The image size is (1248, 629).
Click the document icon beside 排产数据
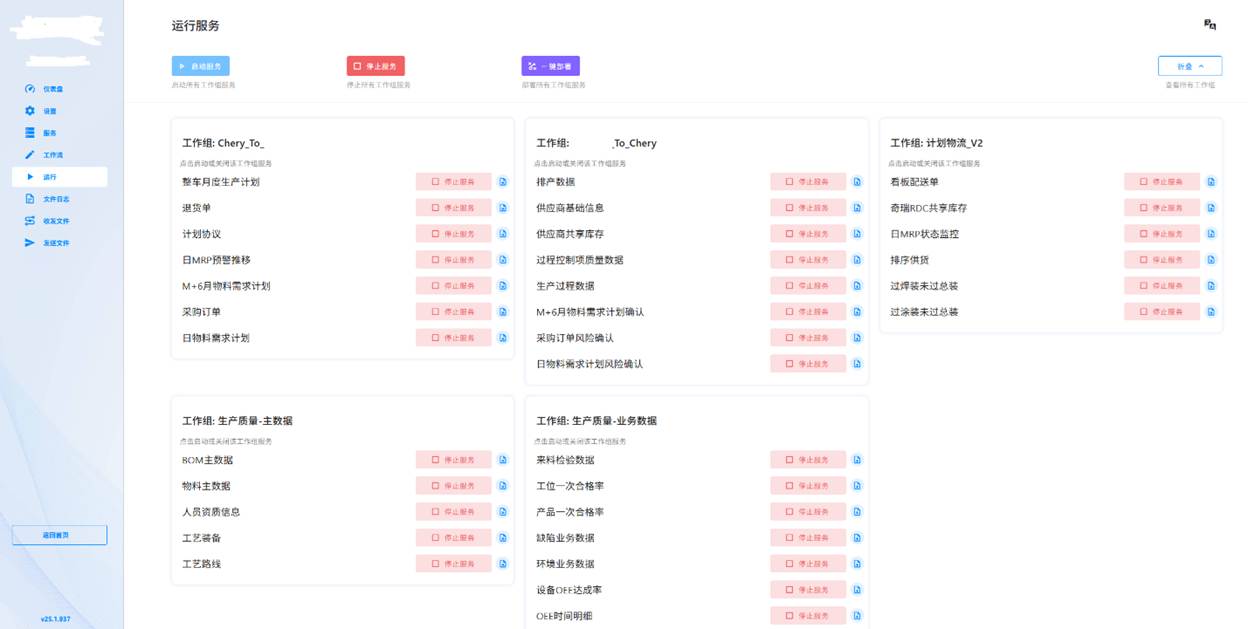(x=857, y=182)
